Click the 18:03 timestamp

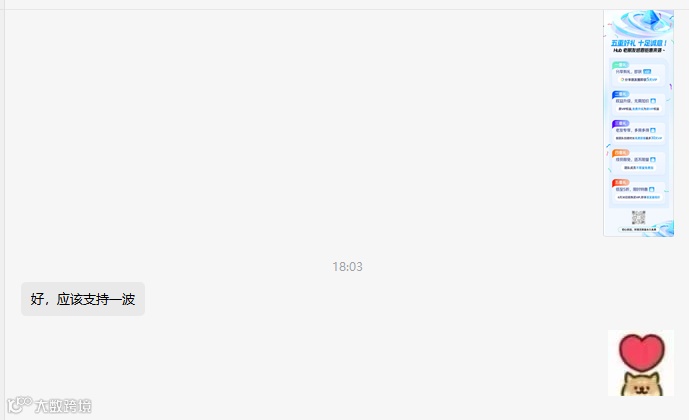coord(347,267)
